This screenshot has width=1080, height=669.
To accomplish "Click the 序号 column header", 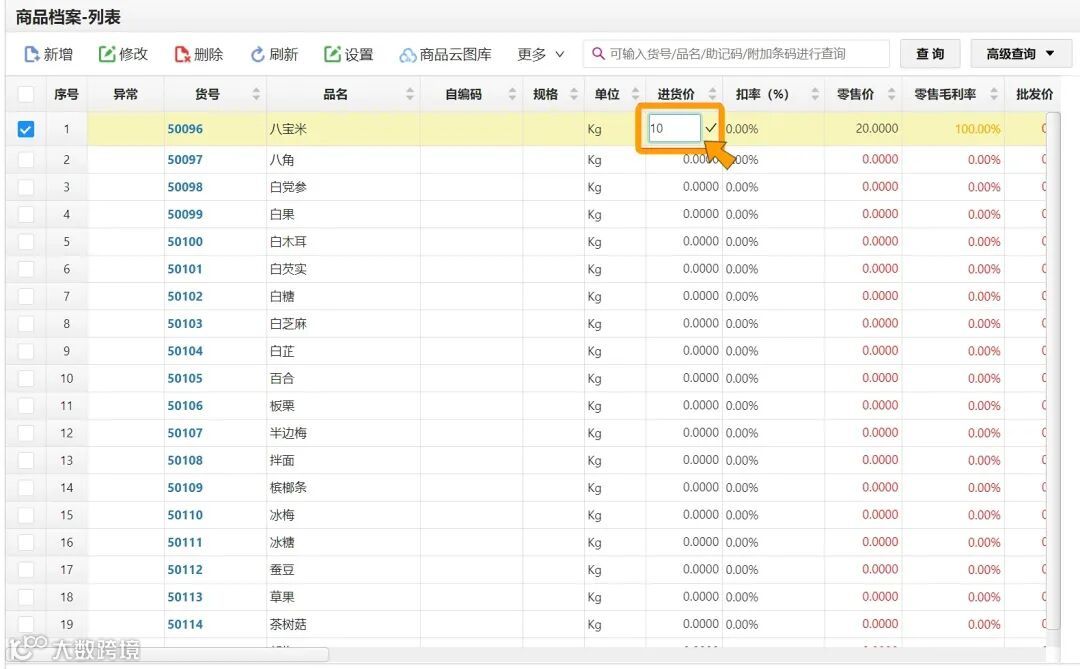I will click(x=67, y=94).
